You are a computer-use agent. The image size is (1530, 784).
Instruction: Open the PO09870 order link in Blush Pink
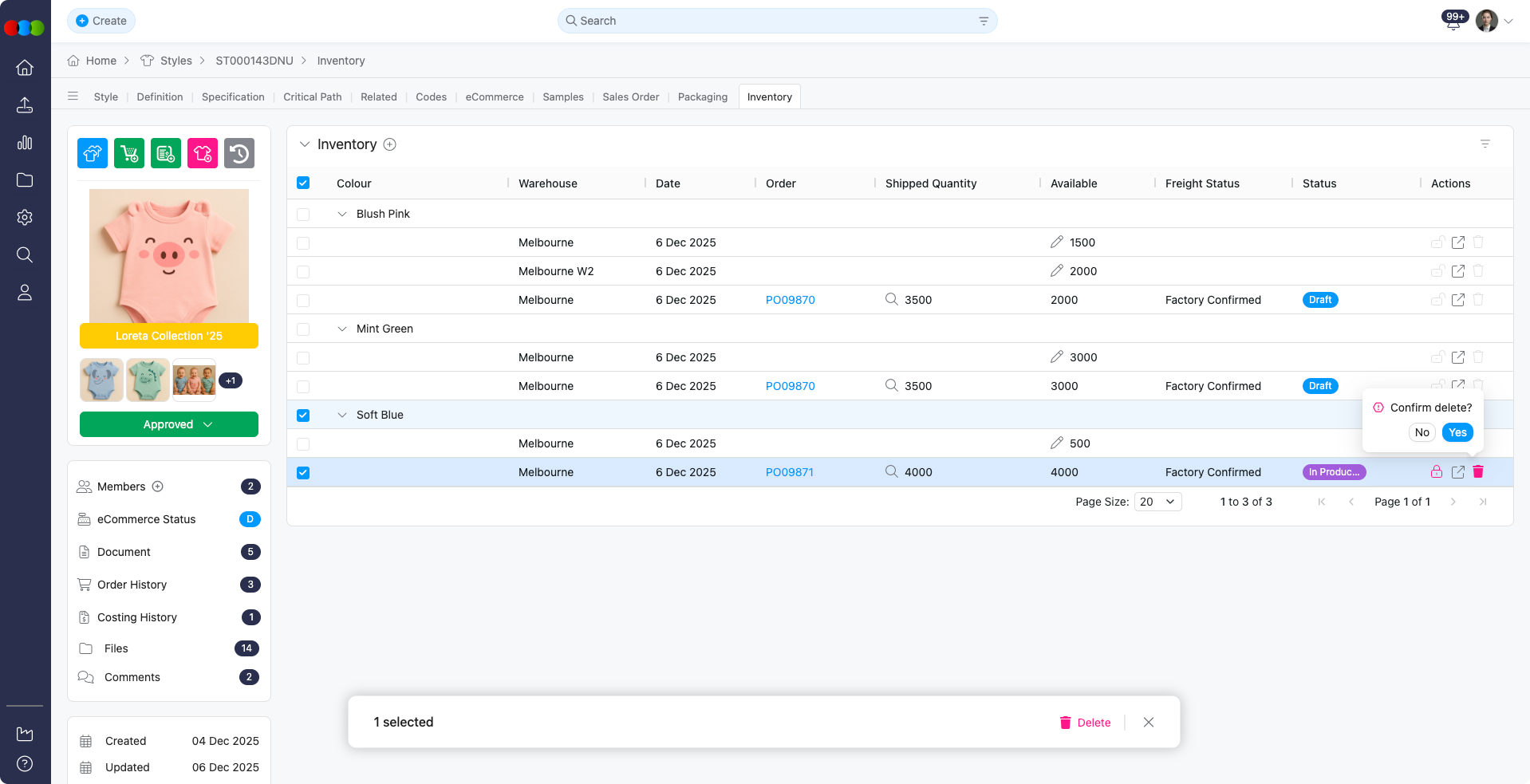coord(790,300)
